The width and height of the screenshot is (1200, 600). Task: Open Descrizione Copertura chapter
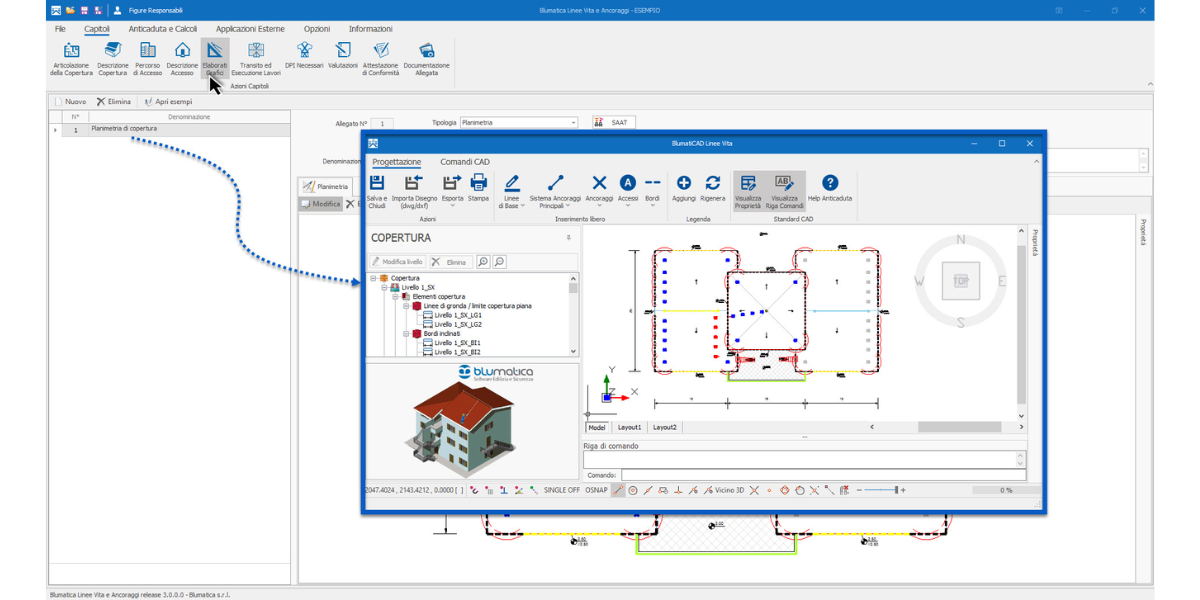pyautogui.click(x=113, y=59)
